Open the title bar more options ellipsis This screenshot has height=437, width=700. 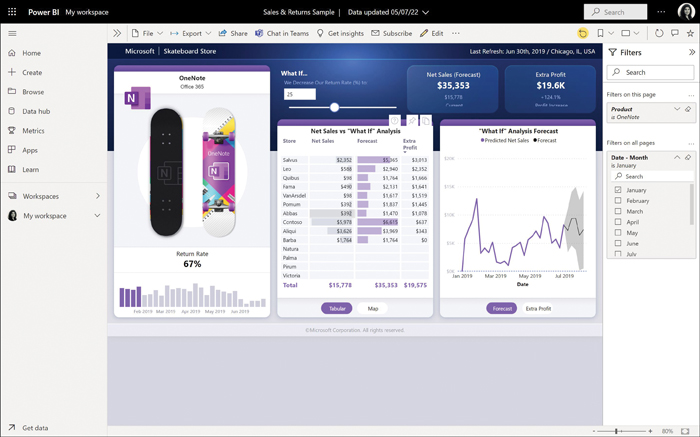661,12
